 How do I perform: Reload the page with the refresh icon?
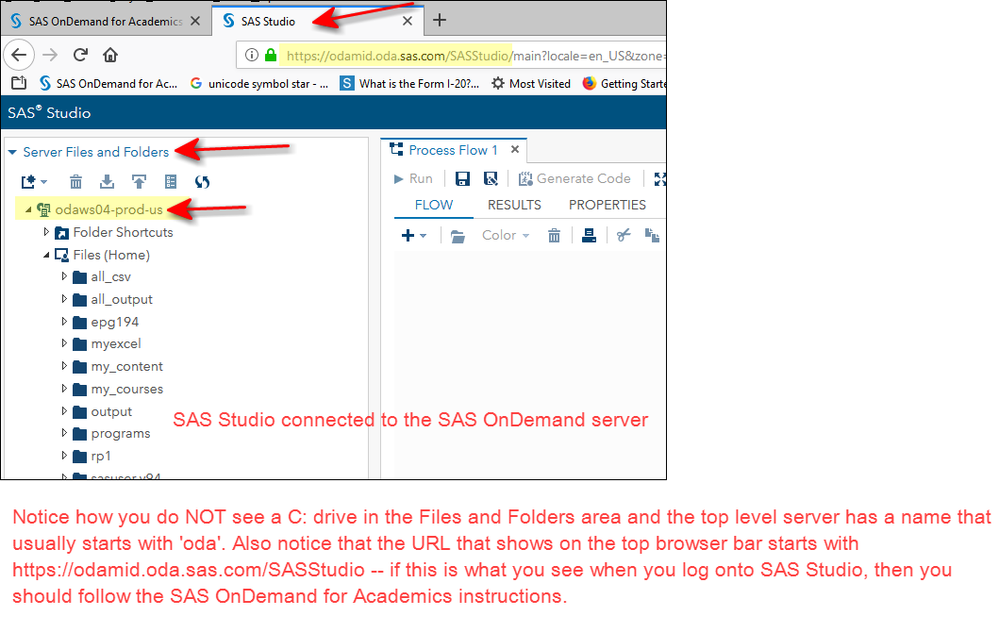click(80, 55)
